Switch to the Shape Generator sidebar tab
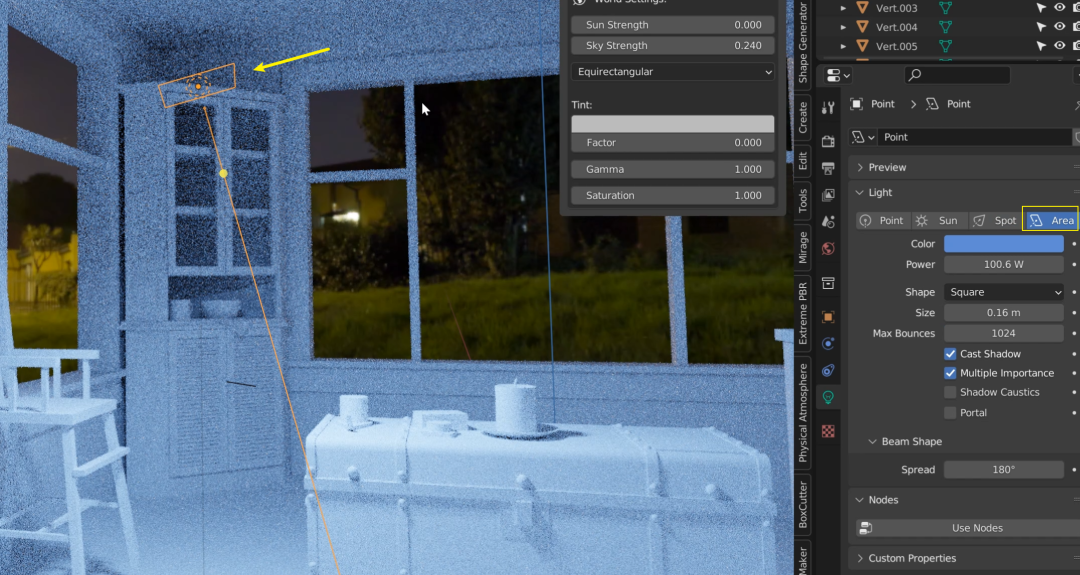The width and height of the screenshot is (1080, 575). [803, 43]
